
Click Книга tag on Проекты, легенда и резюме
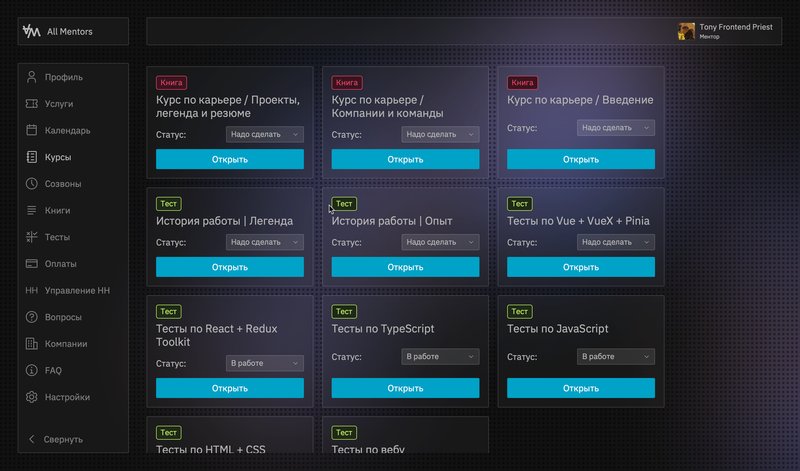(171, 83)
